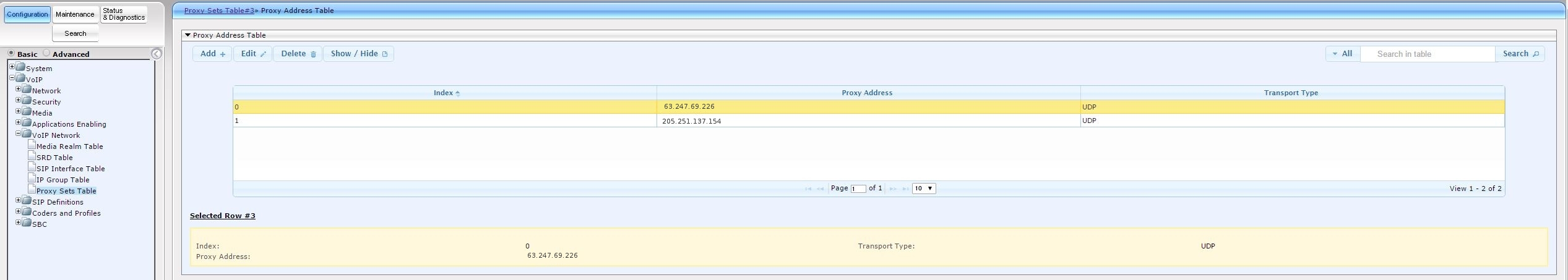Expand the Media tree node
Screen dimensions: 1568x280
18,111
